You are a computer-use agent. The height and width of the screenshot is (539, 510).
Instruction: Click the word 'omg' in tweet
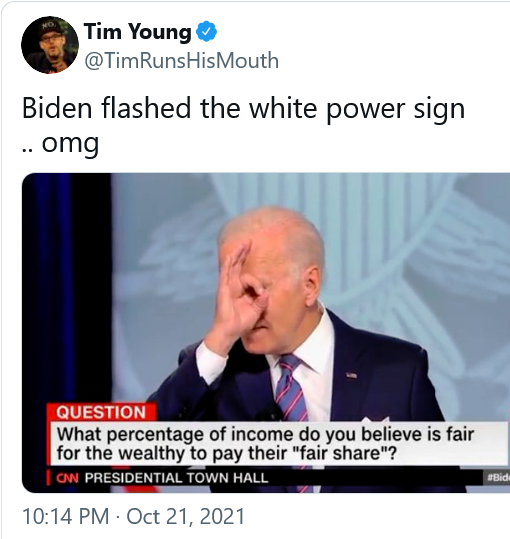coord(70,144)
